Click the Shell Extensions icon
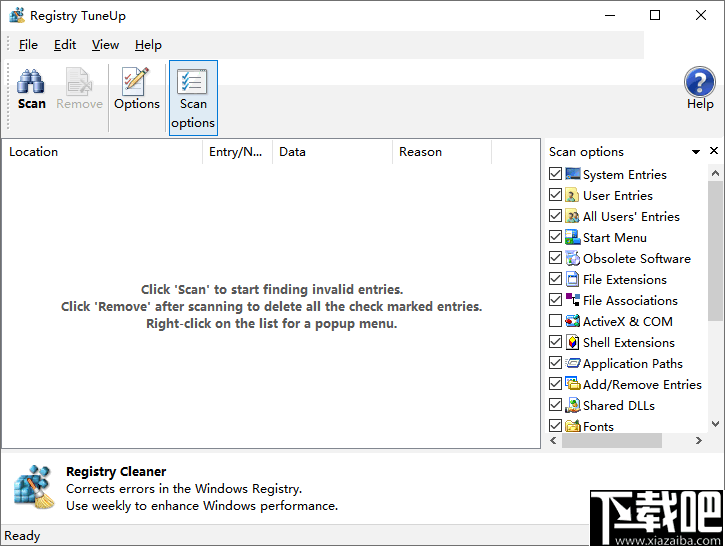Image resolution: width=725 pixels, height=546 pixels. pos(572,342)
